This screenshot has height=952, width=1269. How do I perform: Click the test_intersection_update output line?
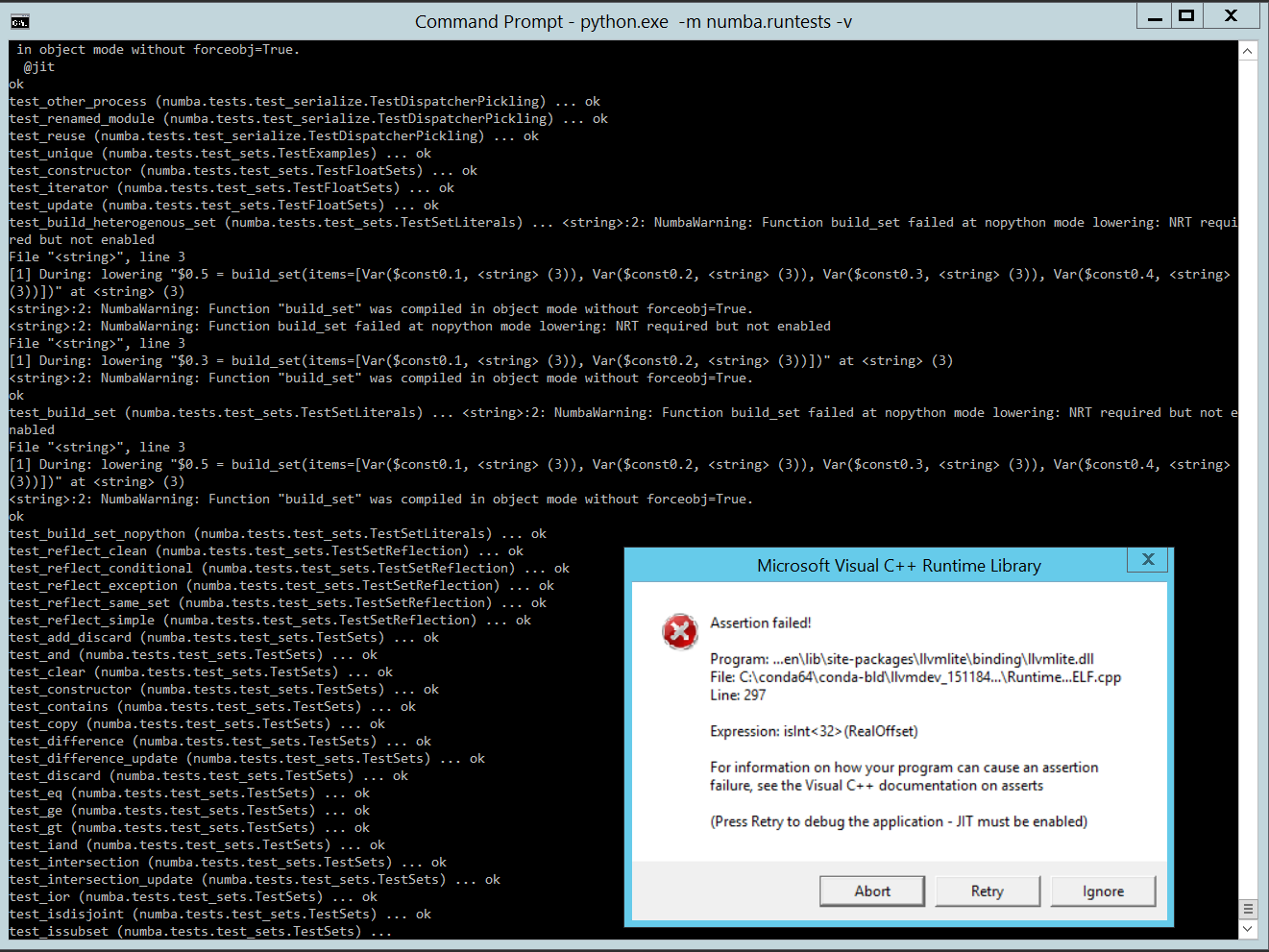(255, 879)
